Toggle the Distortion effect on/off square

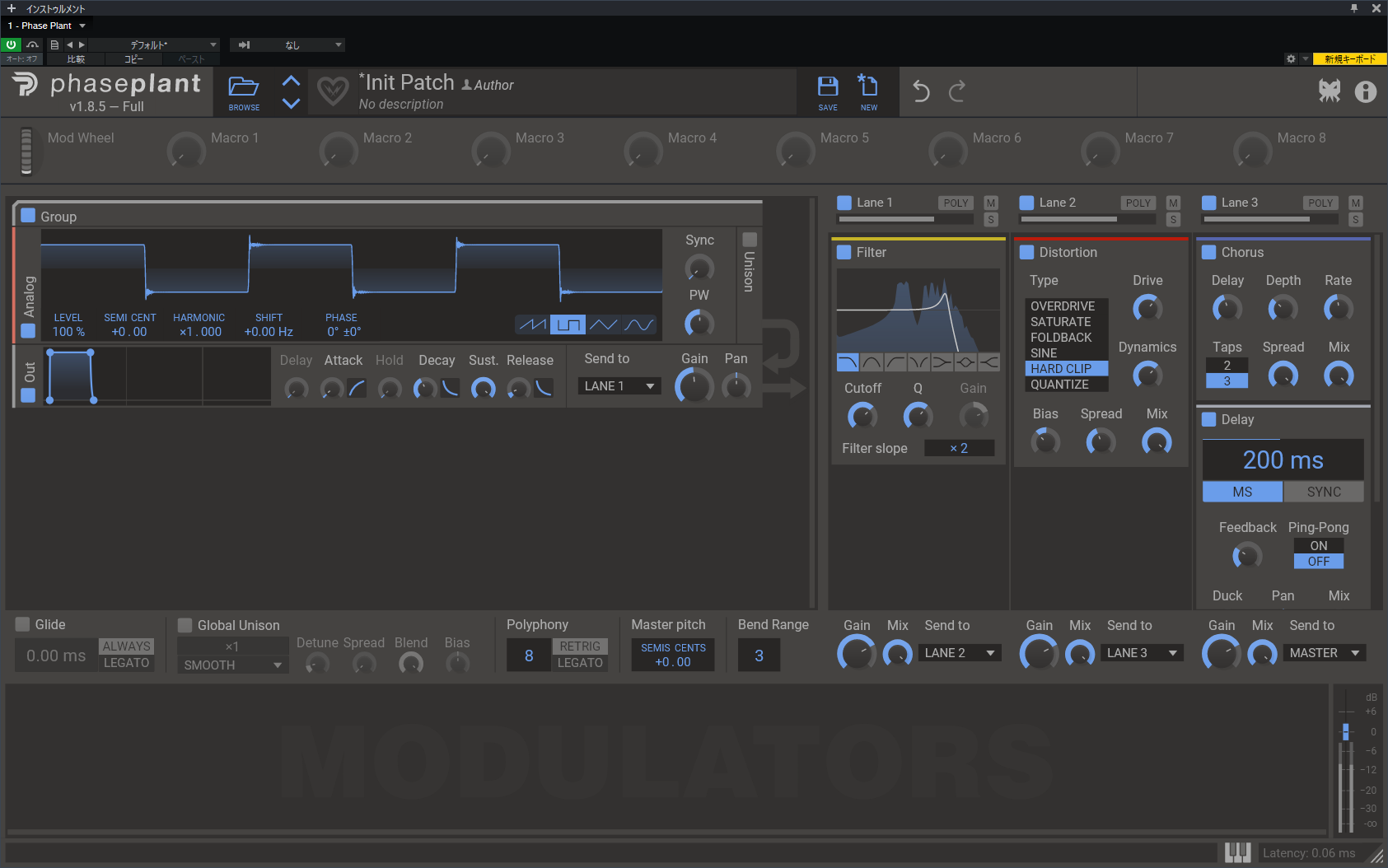[1027, 252]
